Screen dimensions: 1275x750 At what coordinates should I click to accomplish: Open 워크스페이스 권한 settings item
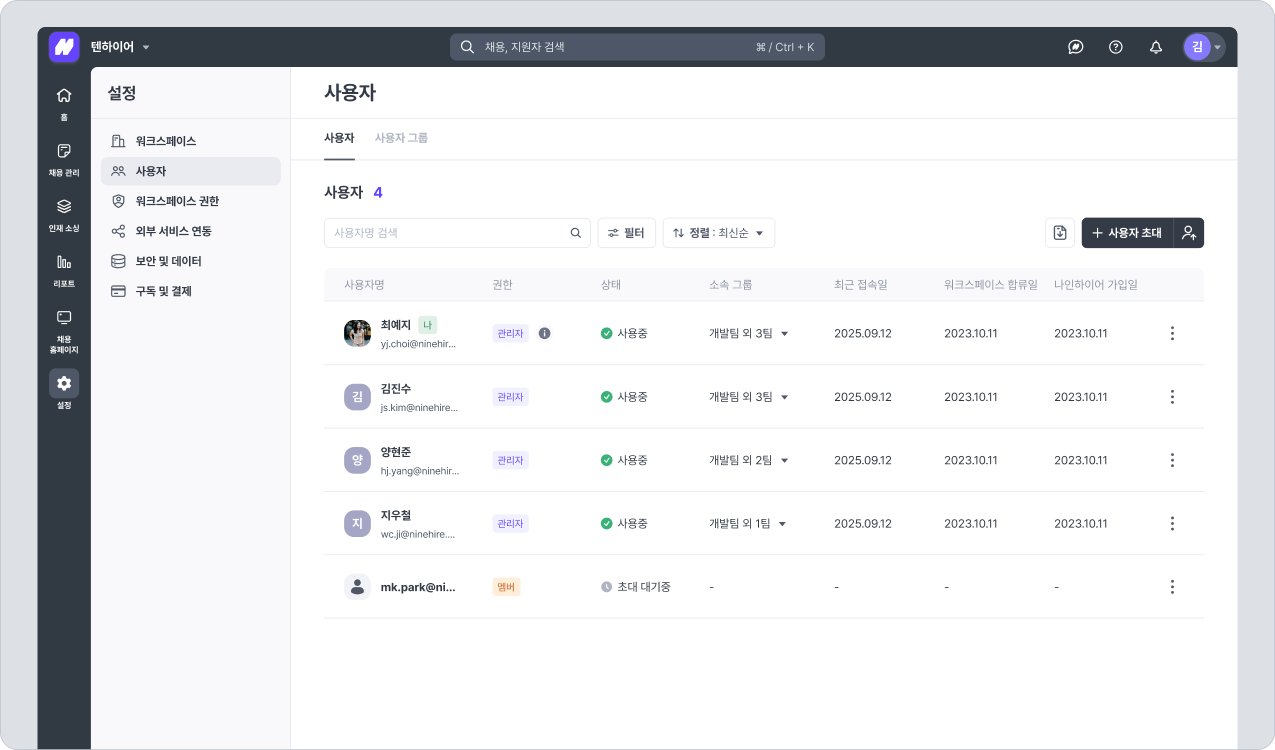(x=191, y=201)
